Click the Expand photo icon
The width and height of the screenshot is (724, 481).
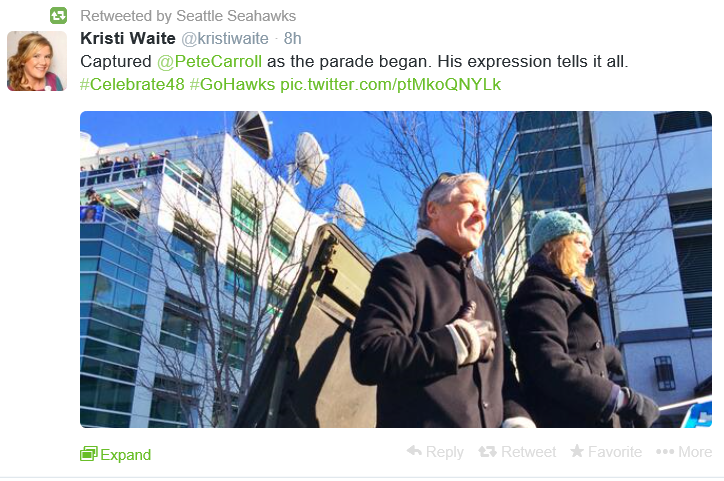pos(88,454)
